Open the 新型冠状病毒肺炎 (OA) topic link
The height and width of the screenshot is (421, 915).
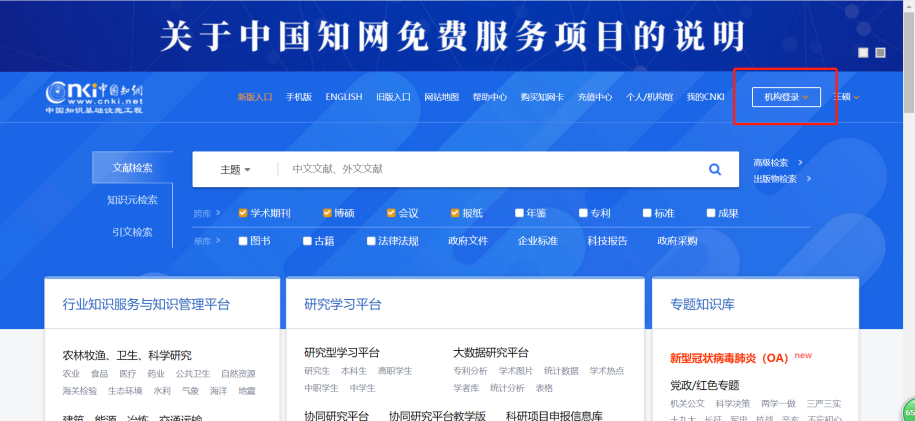click(x=729, y=357)
